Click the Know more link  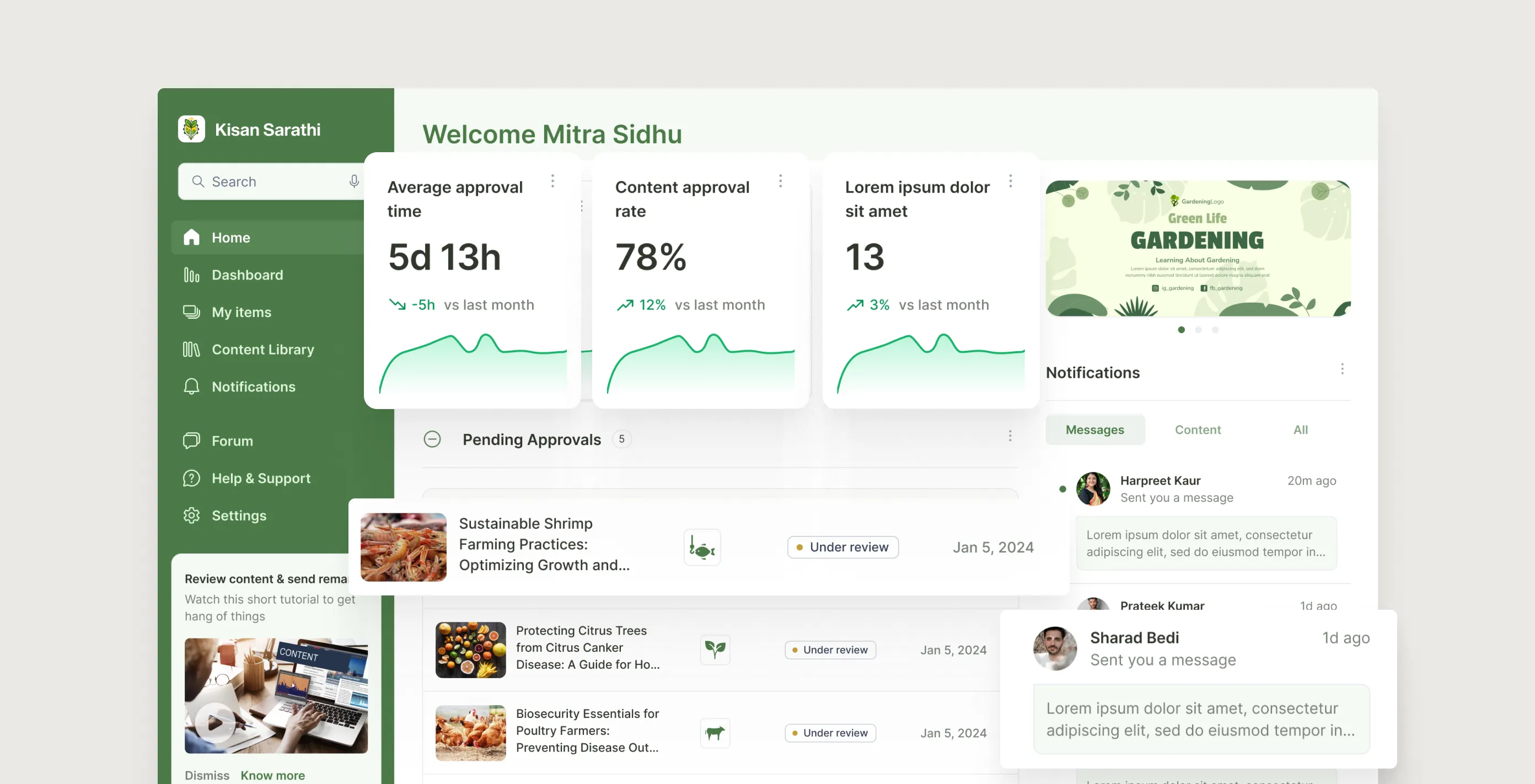272,775
